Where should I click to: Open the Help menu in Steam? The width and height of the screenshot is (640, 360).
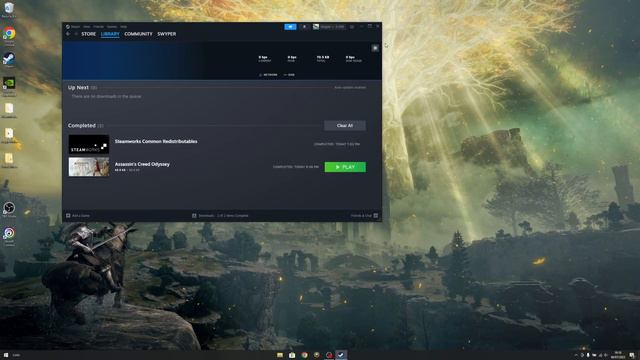tap(123, 27)
